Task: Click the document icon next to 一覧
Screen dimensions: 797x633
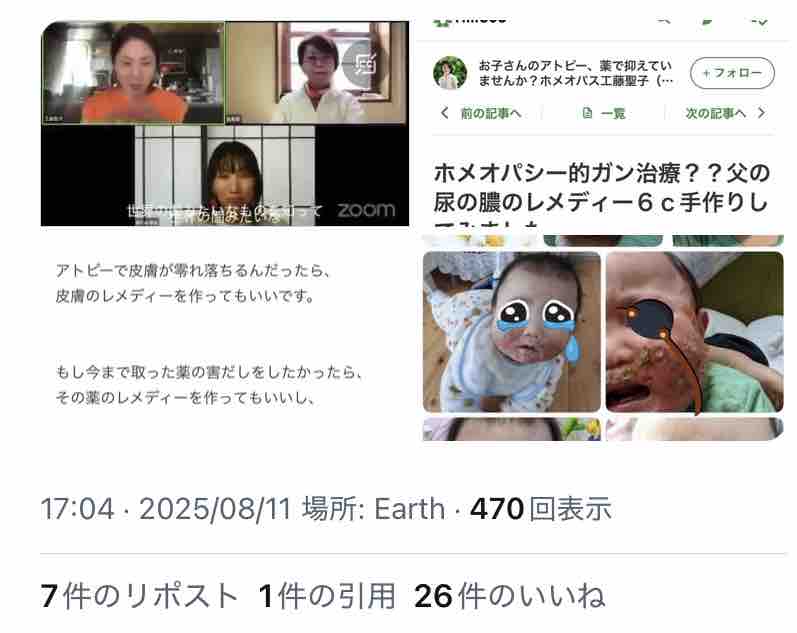Action: click(x=587, y=113)
